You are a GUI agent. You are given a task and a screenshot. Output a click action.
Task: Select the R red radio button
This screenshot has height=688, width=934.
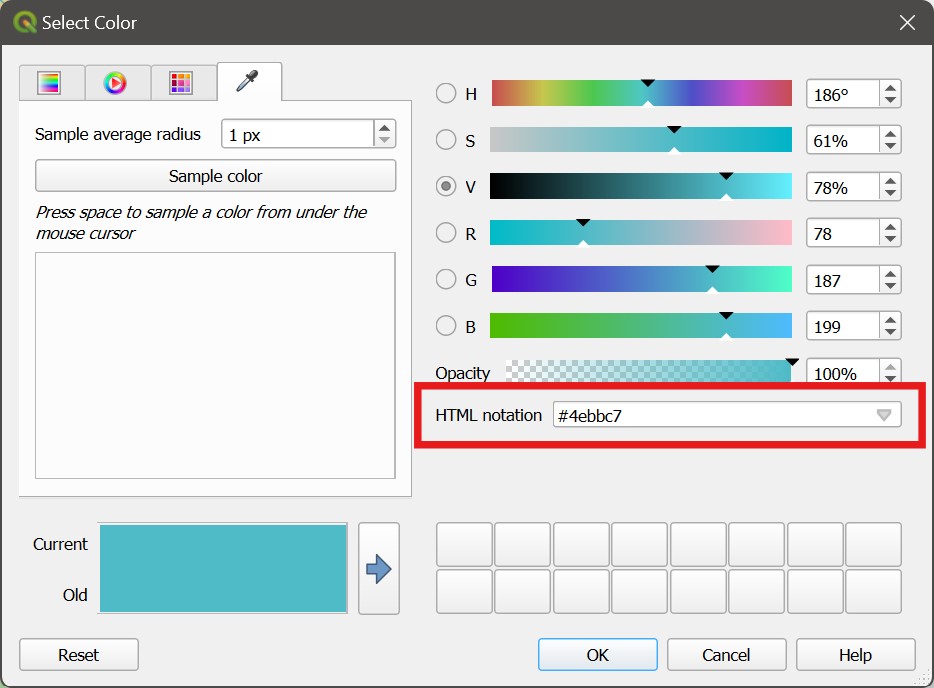[446, 233]
